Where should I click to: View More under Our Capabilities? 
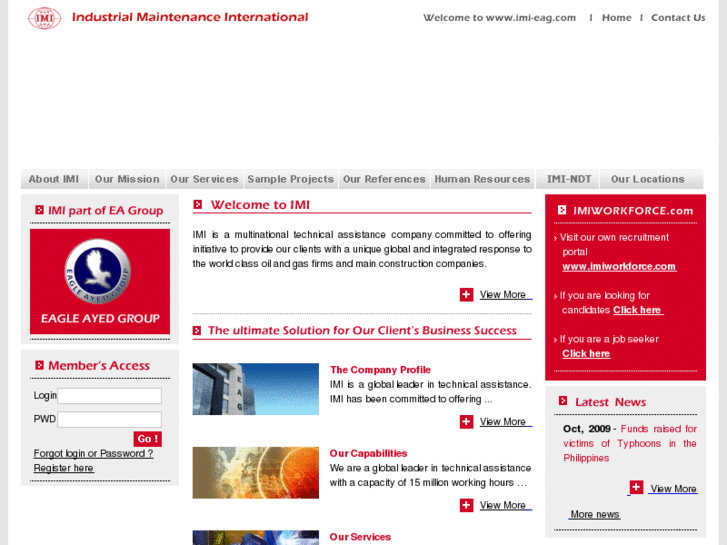click(503, 505)
